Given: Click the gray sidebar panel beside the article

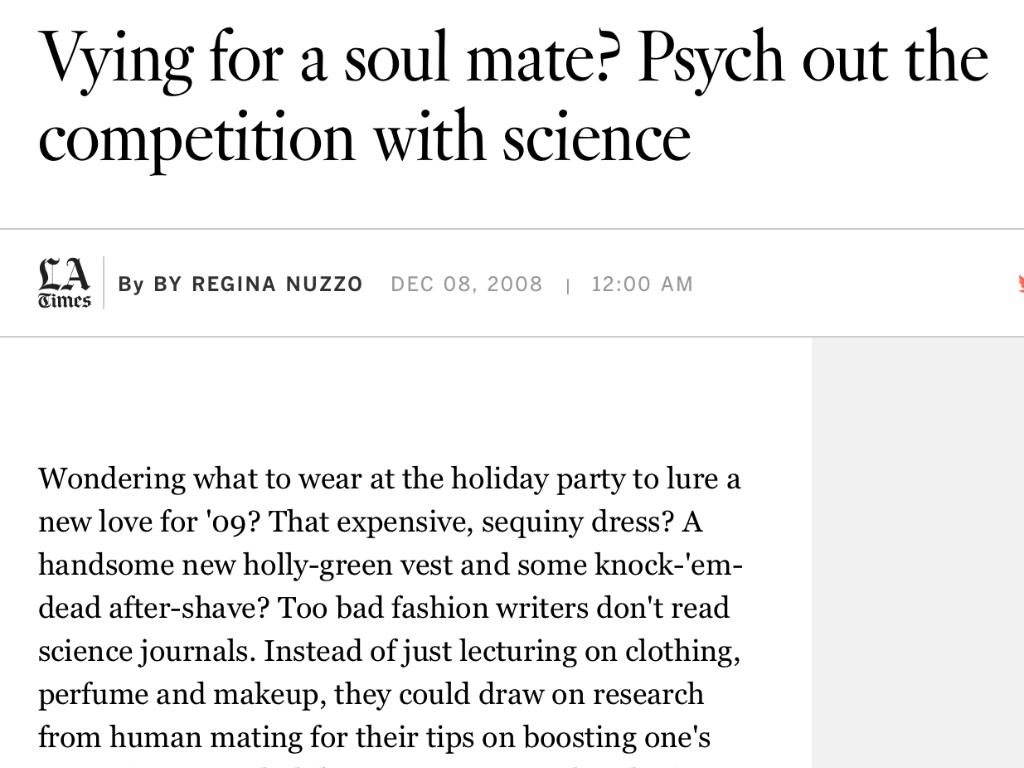Looking at the screenshot, I should pyautogui.click(x=917, y=550).
